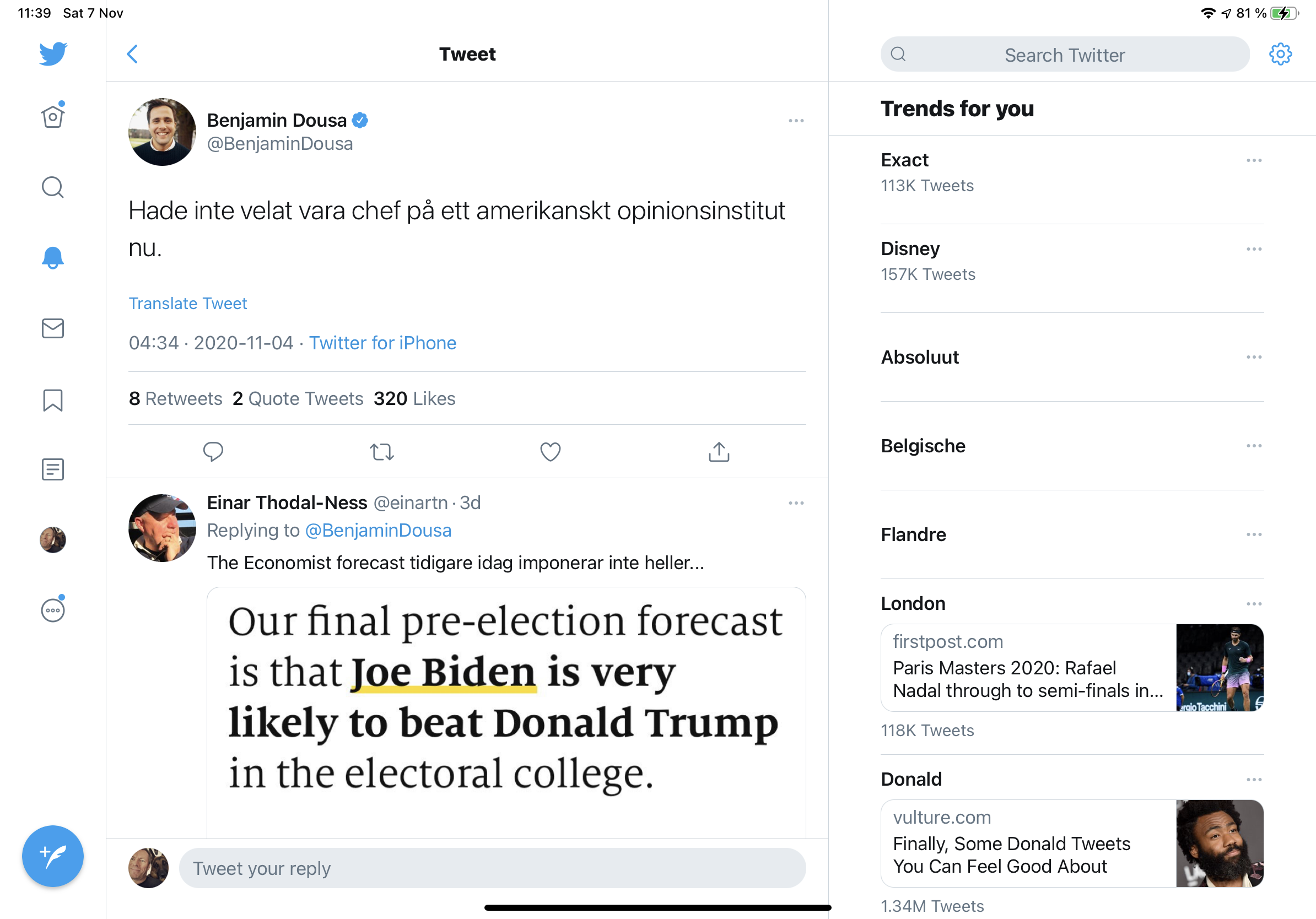
Task: Open more options for the Disney trend
Action: pyautogui.click(x=1254, y=249)
